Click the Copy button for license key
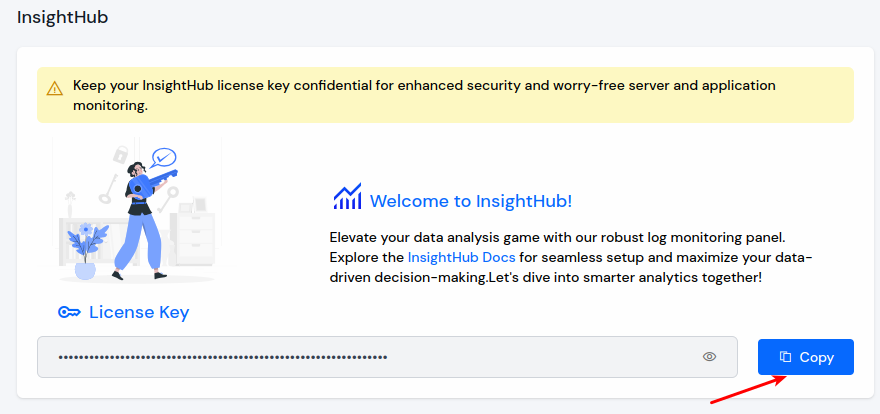Screen dimensions: 880x414 805,357
